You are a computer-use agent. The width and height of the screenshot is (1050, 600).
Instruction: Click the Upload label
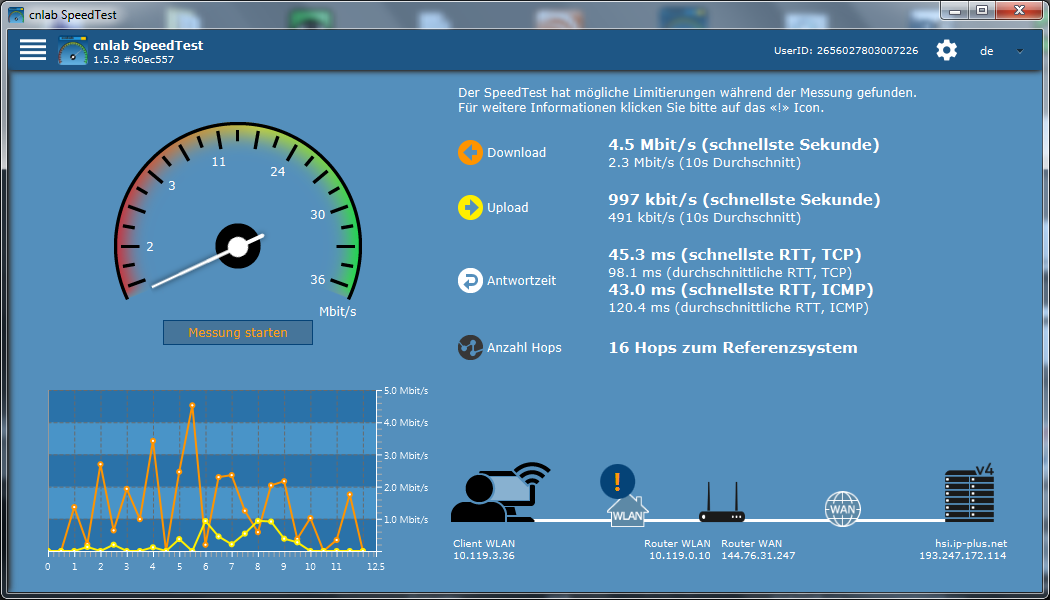point(508,208)
